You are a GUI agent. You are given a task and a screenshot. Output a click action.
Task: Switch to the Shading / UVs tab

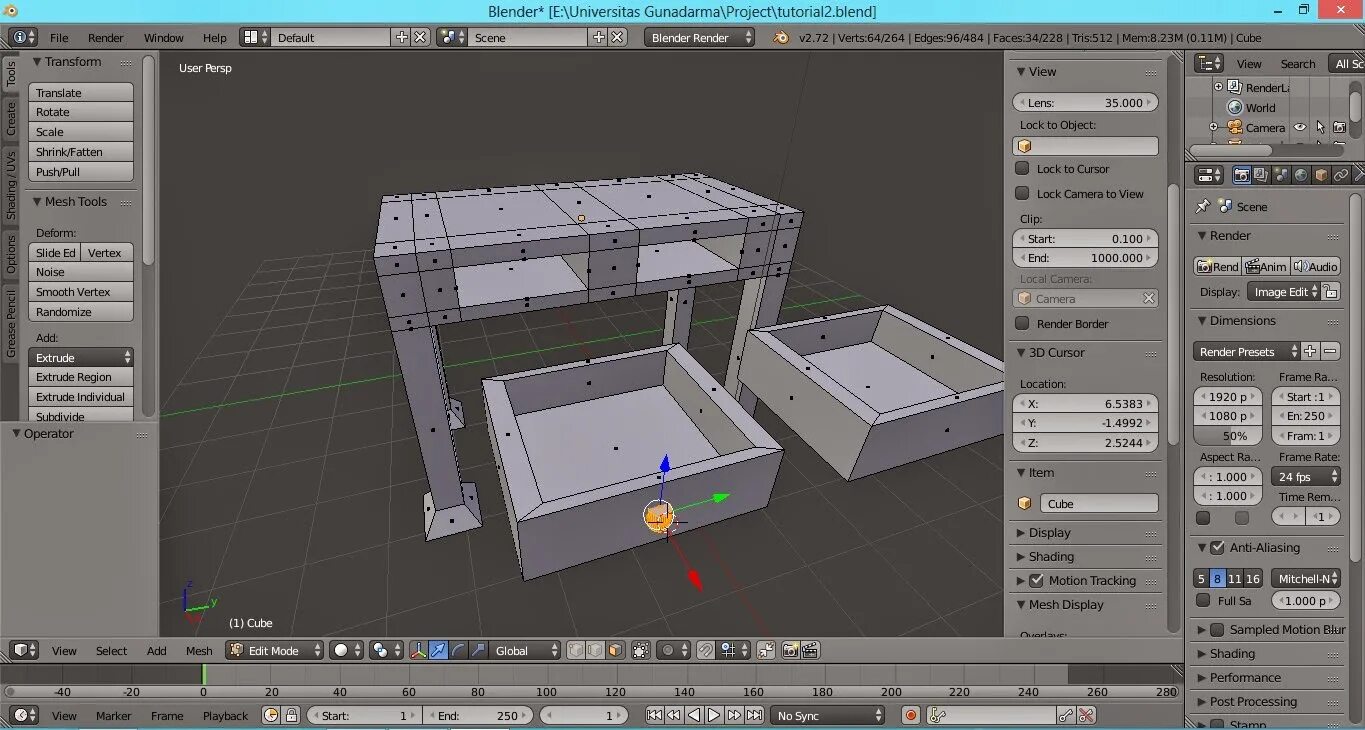11,185
